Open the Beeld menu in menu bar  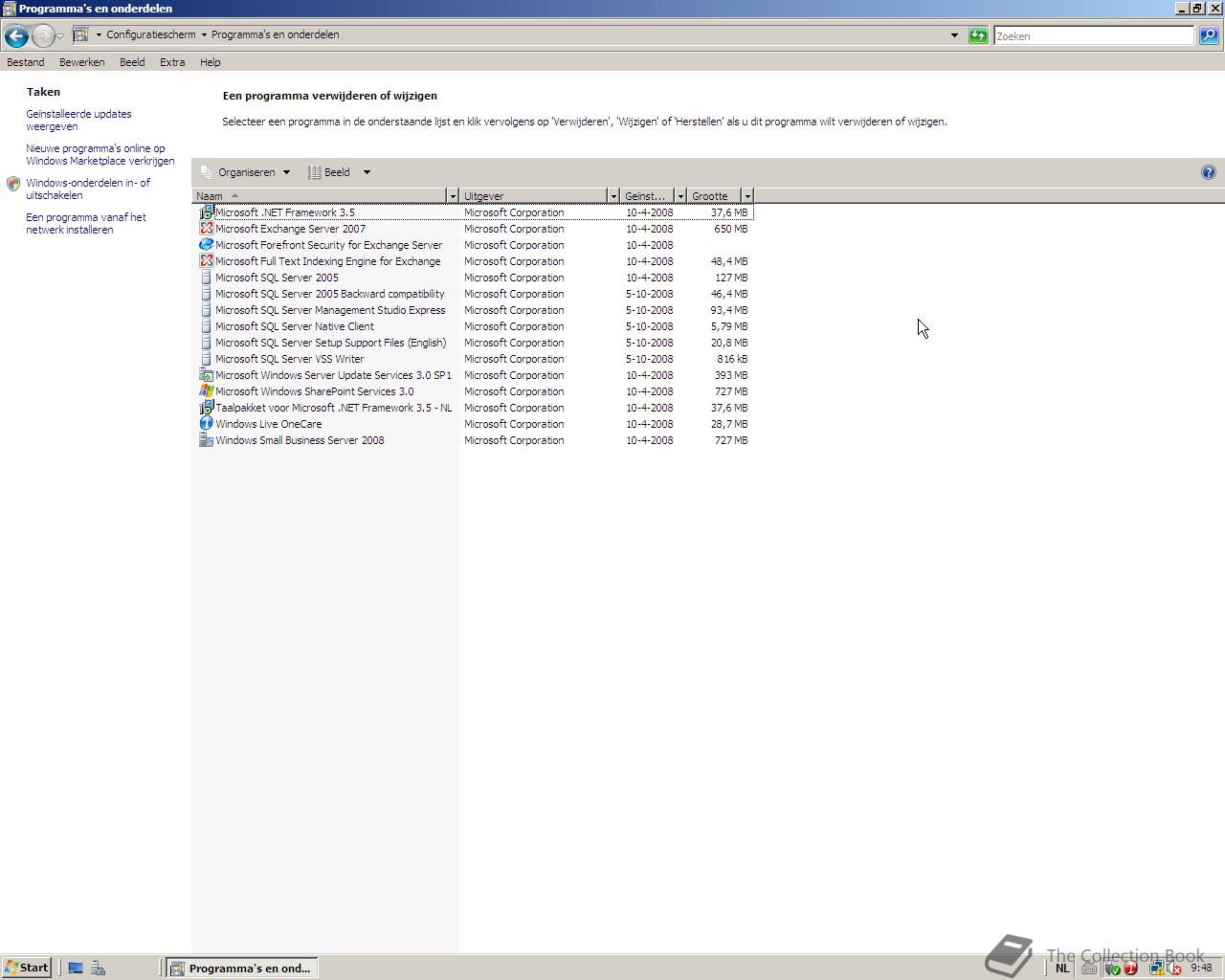(132, 62)
